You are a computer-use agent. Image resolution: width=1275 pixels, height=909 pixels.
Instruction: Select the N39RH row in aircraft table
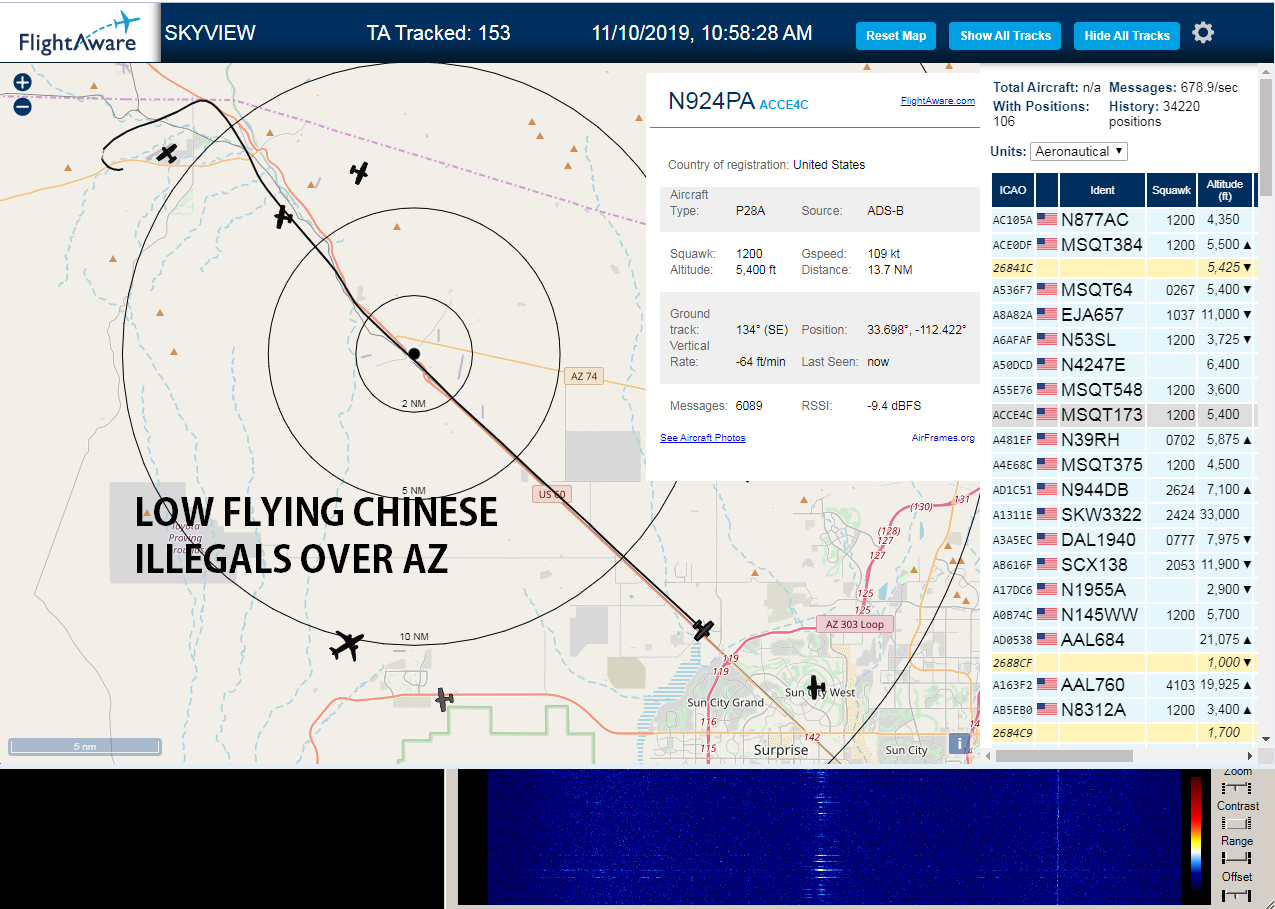pos(1123,439)
